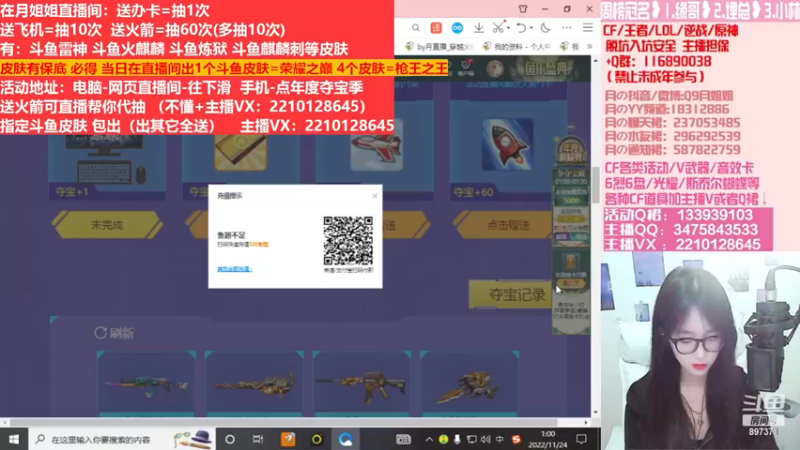Focus the Windows taskbar search box
The width and height of the screenshot is (800, 450).
pyautogui.click(x=121, y=439)
